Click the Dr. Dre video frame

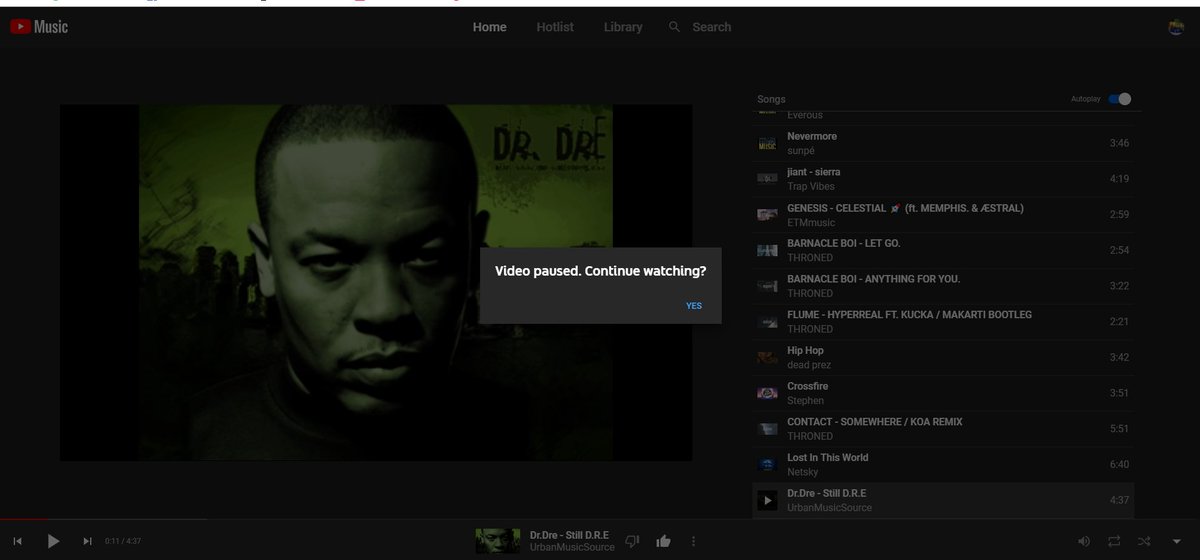click(376, 282)
